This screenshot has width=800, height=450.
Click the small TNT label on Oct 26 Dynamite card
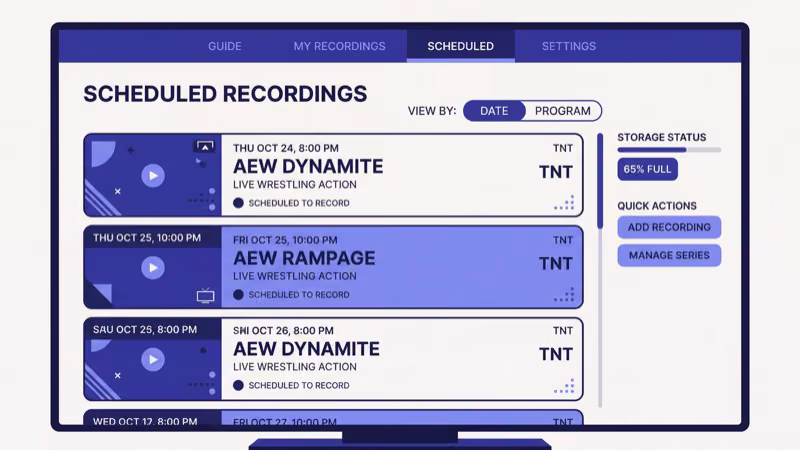point(563,331)
